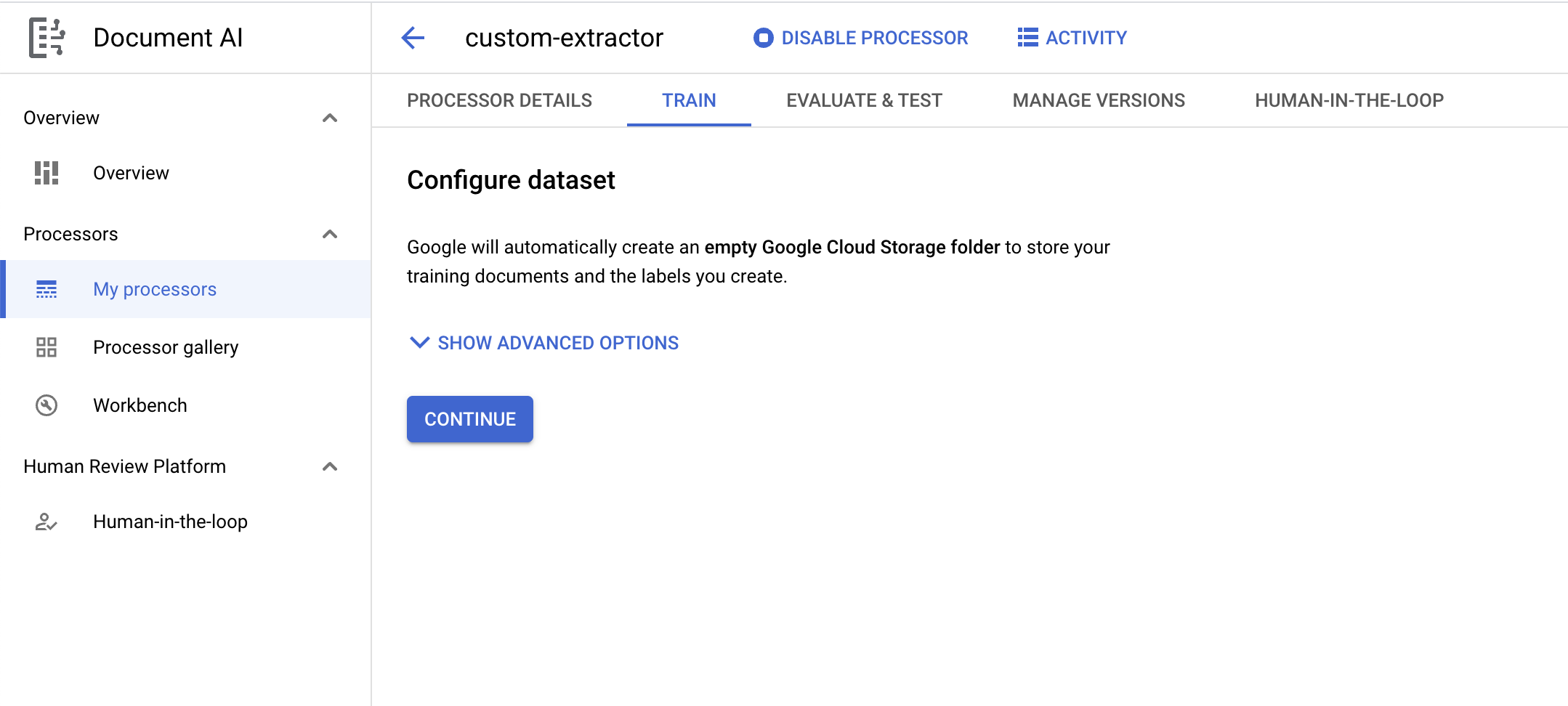The width and height of the screenshot is (1568, 706).
Task: Click the back arrow next to custom-extractor
Action: coord(413,38)
